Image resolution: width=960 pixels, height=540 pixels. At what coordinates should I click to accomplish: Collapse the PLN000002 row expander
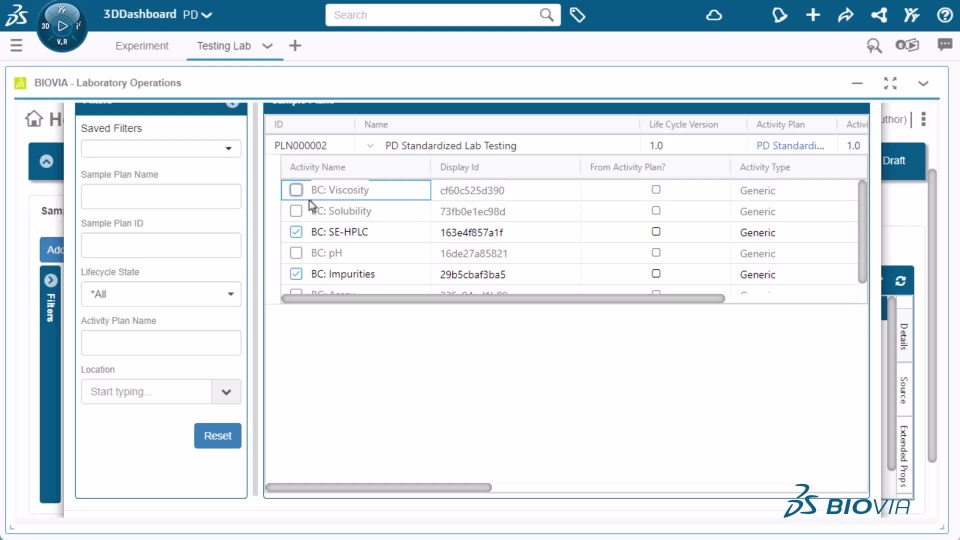[370, 146]
